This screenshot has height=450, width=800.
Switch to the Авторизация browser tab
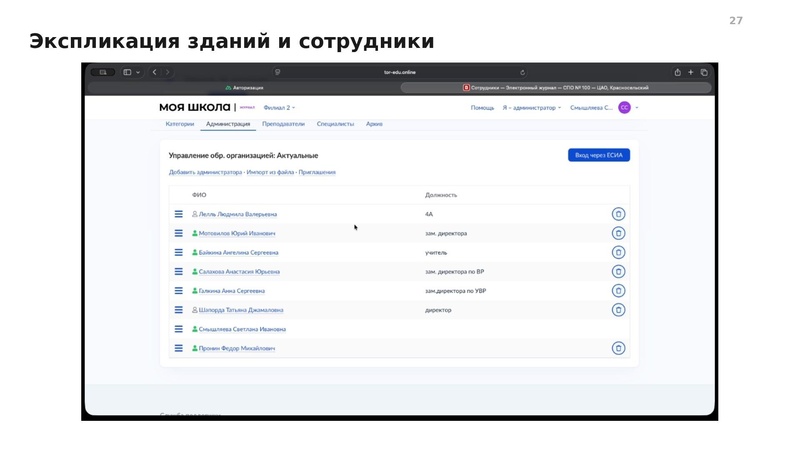(244, 88)
